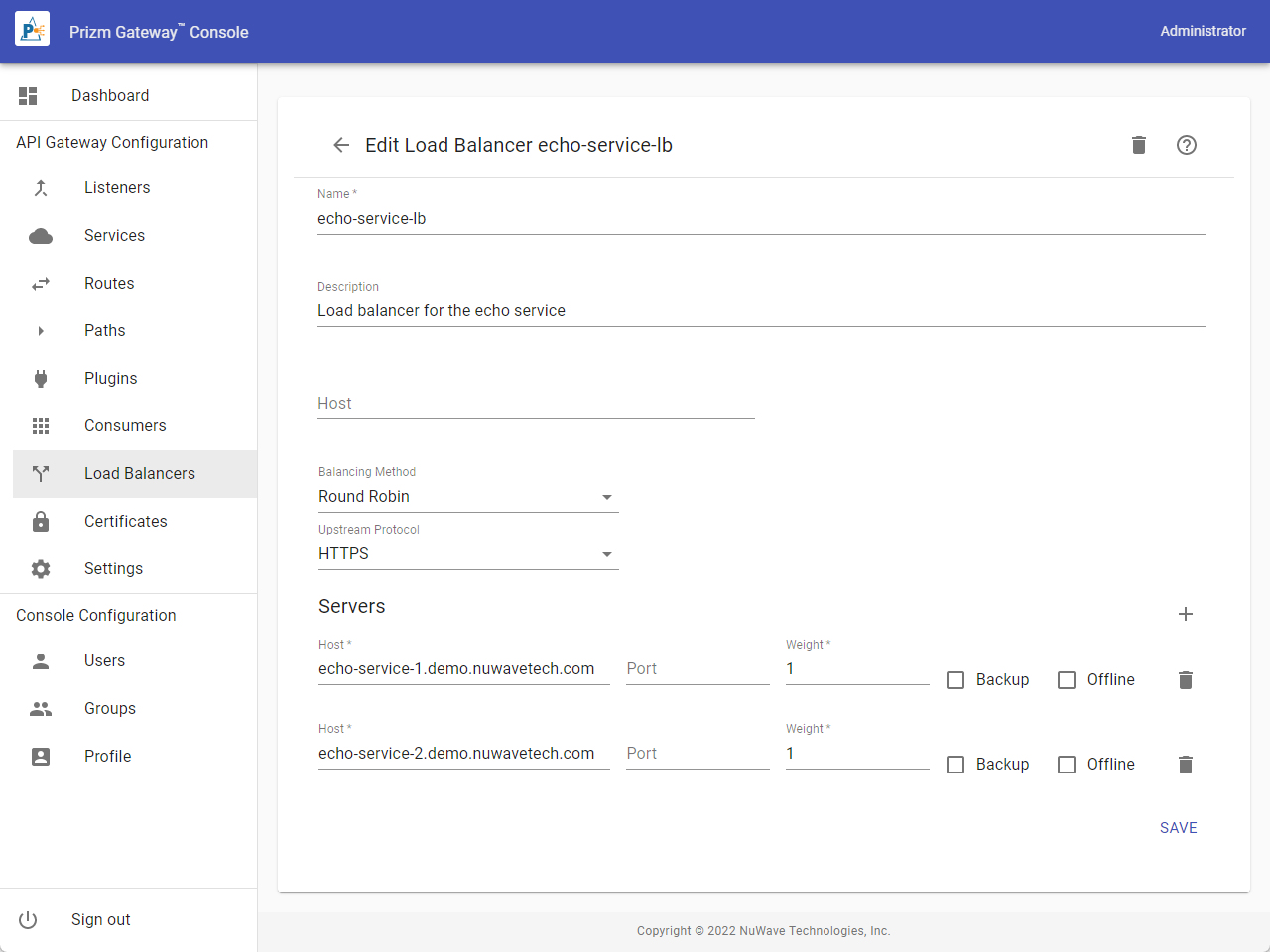This screenshot has width=1270, height=952.
Task: Mark the echo-service-1 server as Offline
Action: [x=1067, y=680]
